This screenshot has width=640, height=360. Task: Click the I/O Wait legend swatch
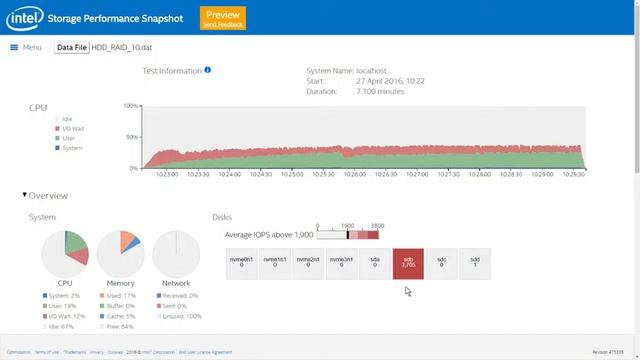(x=57, y=129)
